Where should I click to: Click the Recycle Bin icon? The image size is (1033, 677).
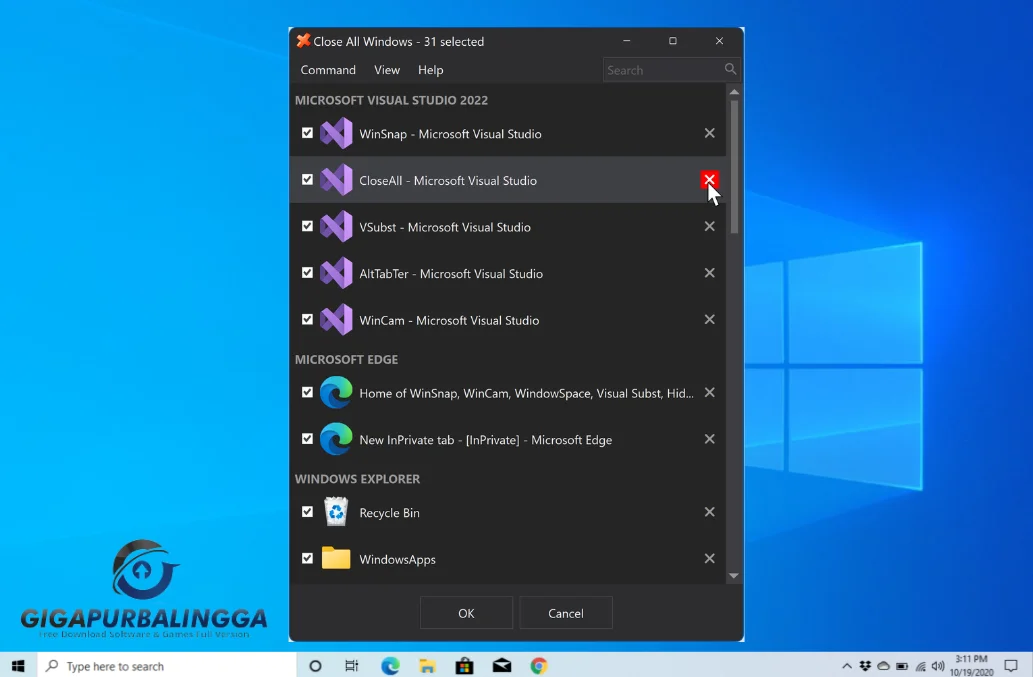336,512
